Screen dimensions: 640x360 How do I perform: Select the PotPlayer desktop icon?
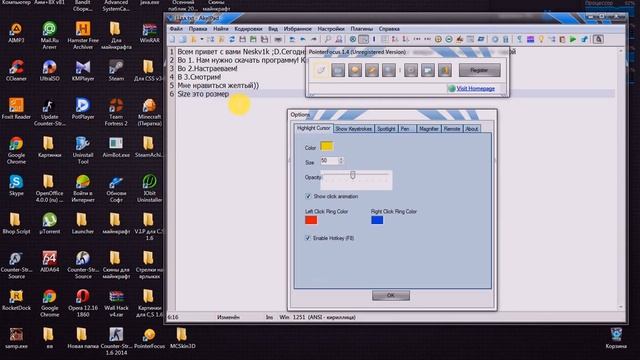point(83,108)
